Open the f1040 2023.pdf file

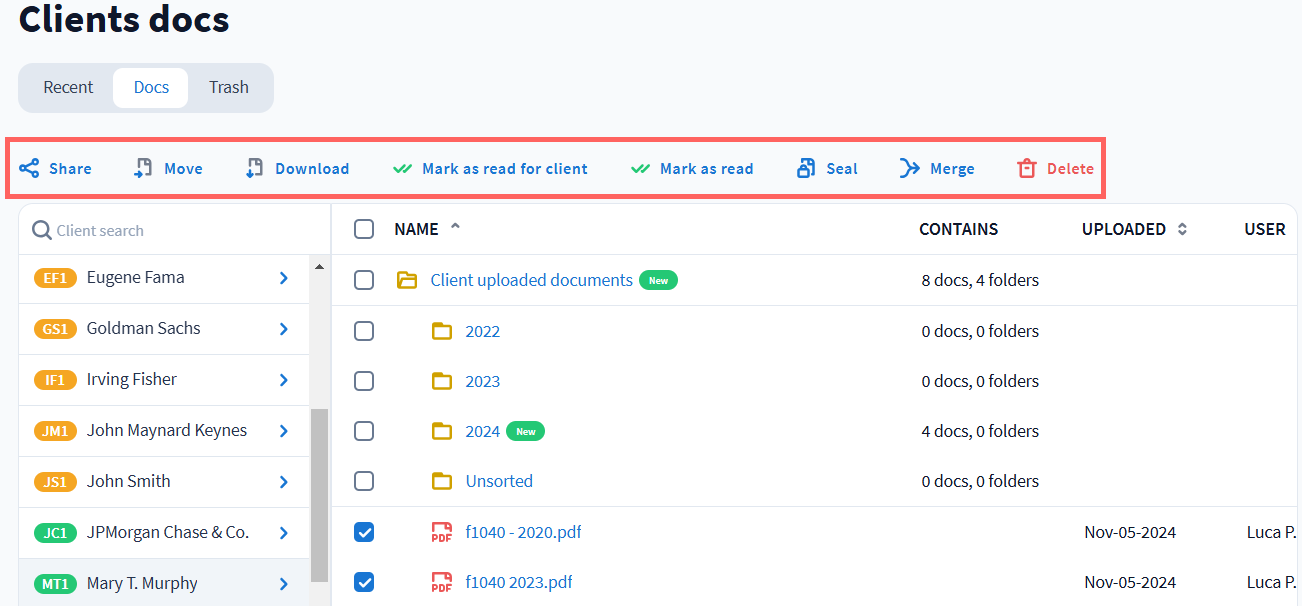pos(518,582)
